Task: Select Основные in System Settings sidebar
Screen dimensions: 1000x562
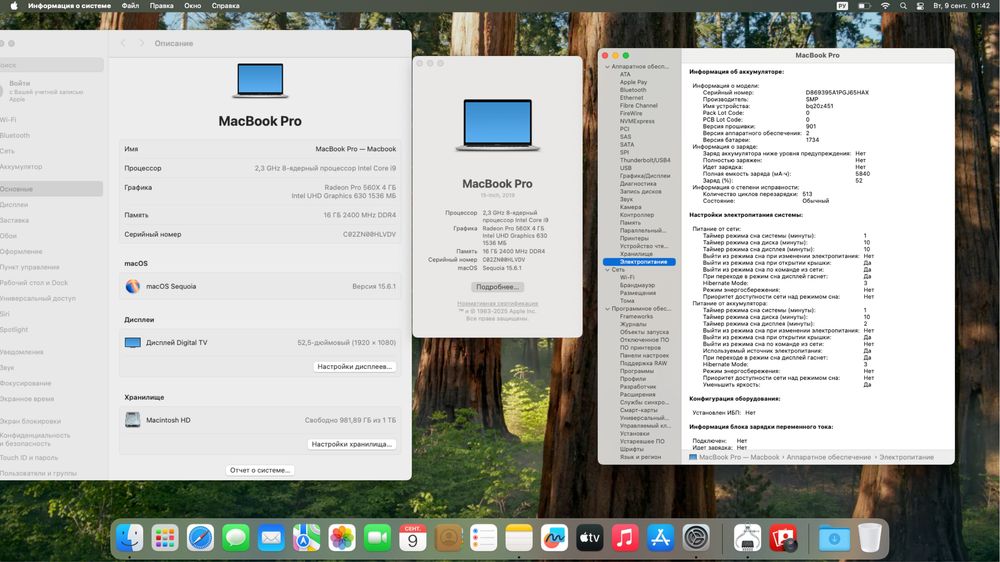Action: 51,189
